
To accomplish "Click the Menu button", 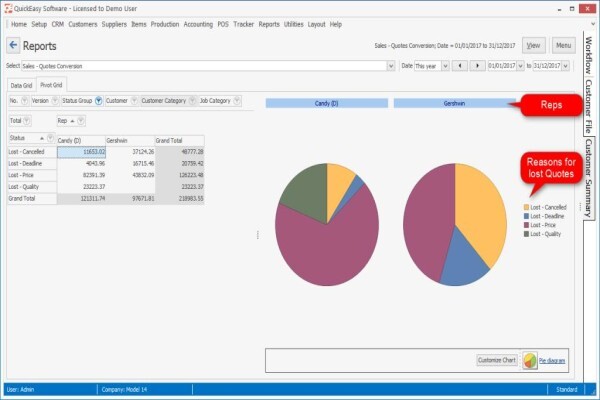I will pyautogui.click(x=564, y=46).
